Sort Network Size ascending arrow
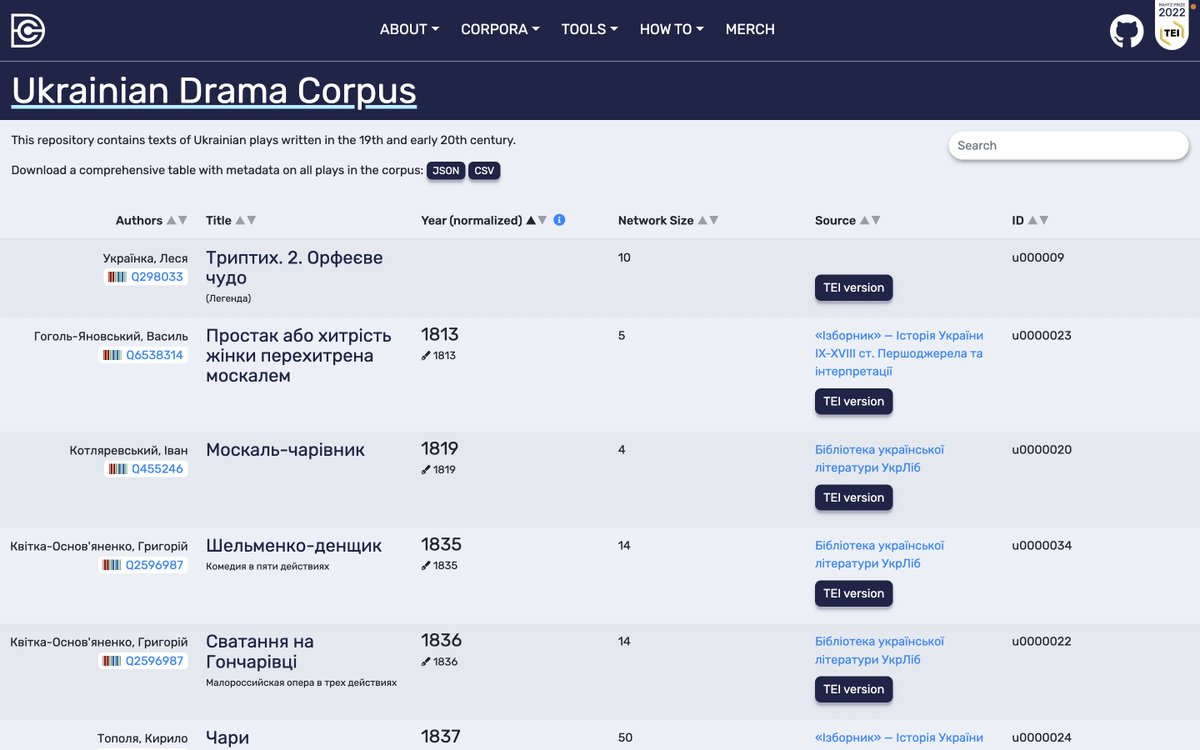1200x750 pixels. (702, 220)
